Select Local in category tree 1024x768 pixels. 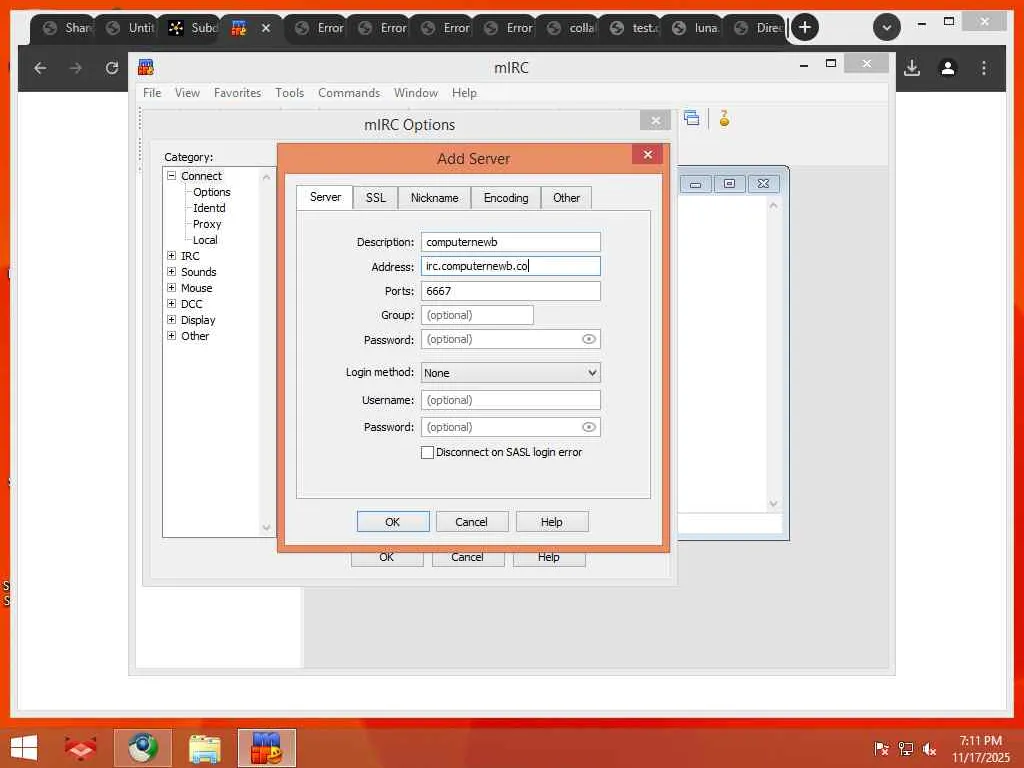pyautogui.click(x=205, y=240)
